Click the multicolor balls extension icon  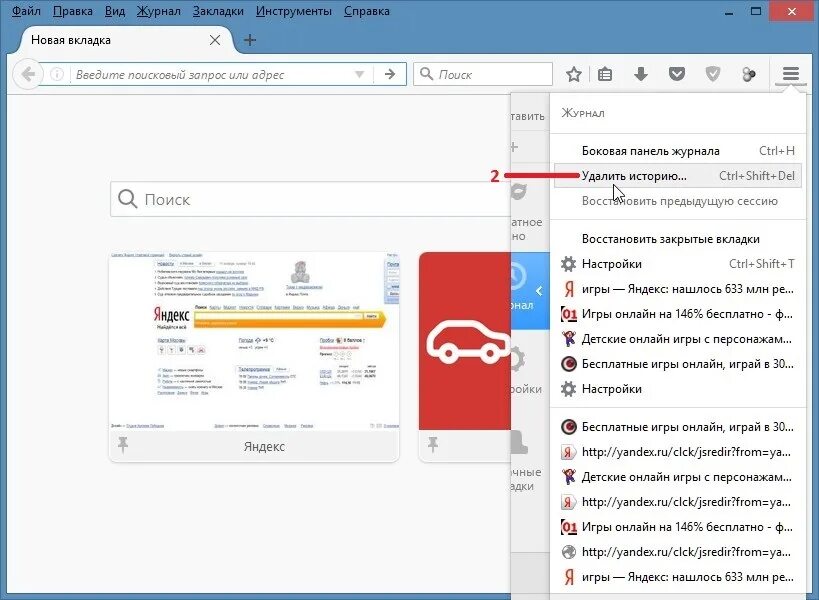click(748, 74)
